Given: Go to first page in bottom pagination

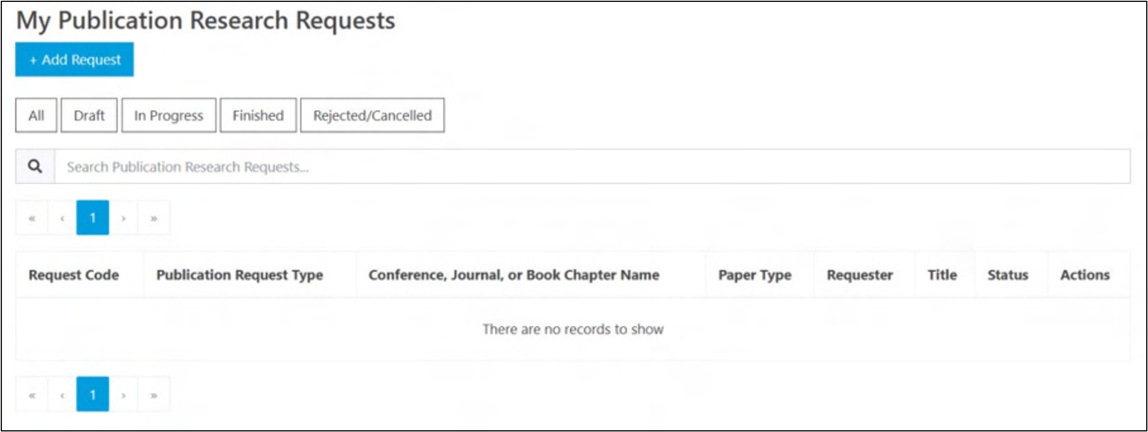Looking at the screenshot, I should tap(32, 395).
